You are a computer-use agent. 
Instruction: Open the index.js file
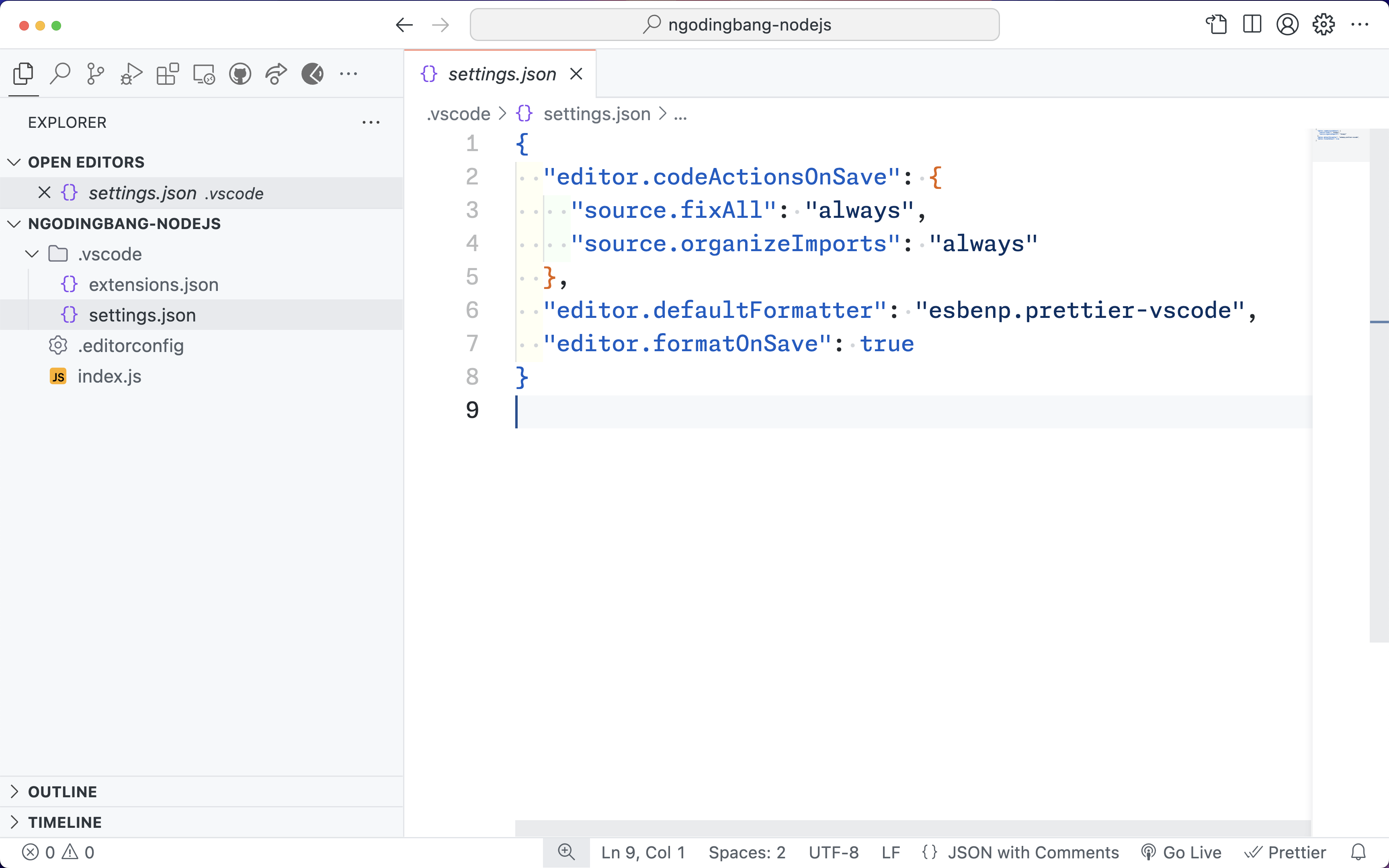point(201,376)
